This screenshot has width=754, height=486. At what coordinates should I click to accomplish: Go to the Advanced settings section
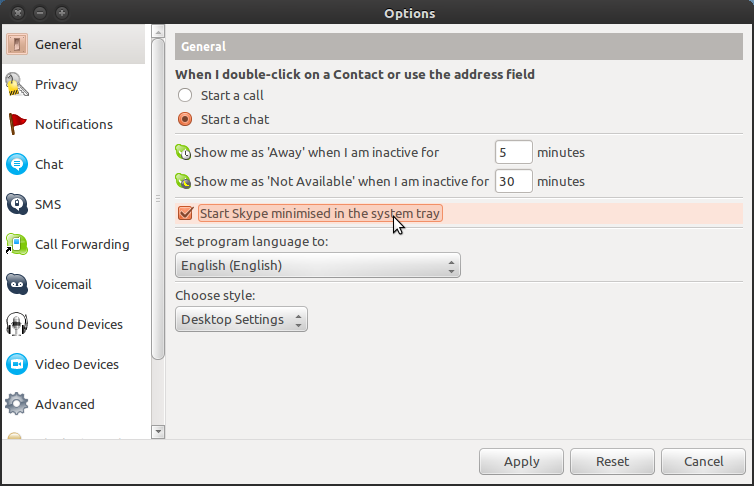click(64, 405)
